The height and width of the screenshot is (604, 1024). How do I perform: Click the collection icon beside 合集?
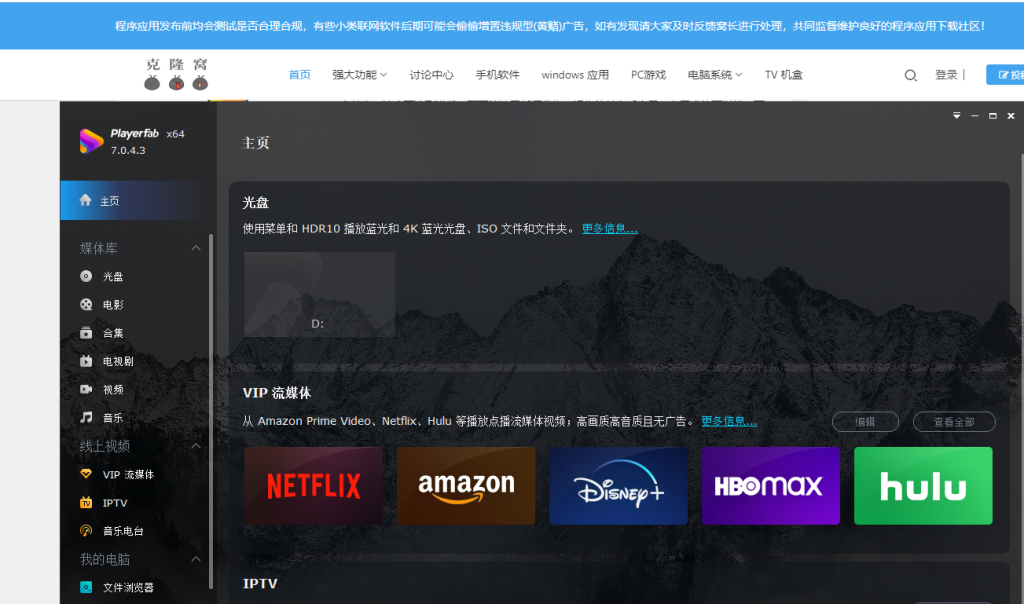pyautogui.click(x=86, y=332)
